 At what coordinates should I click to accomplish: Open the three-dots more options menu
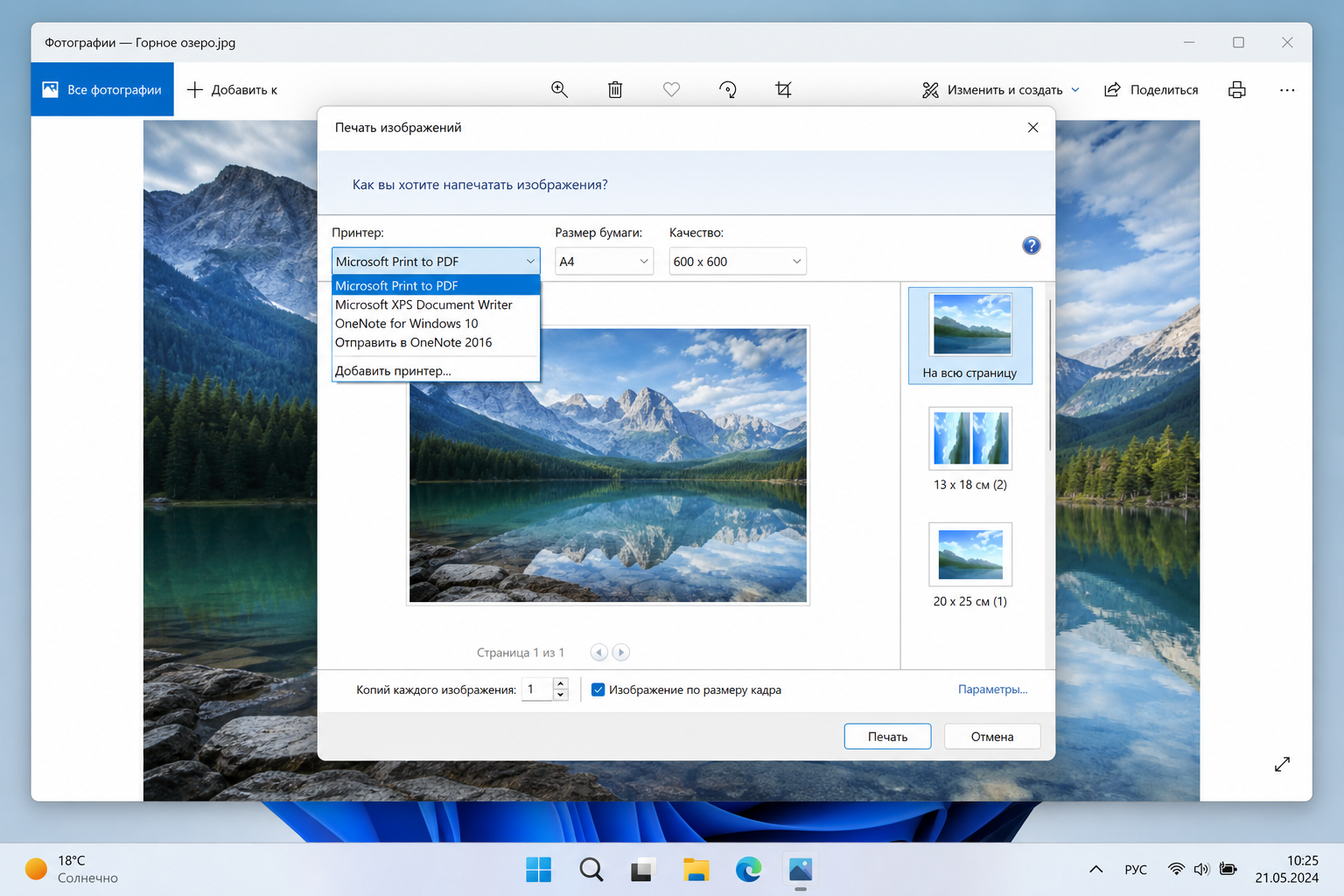(x=1286, y=89)
